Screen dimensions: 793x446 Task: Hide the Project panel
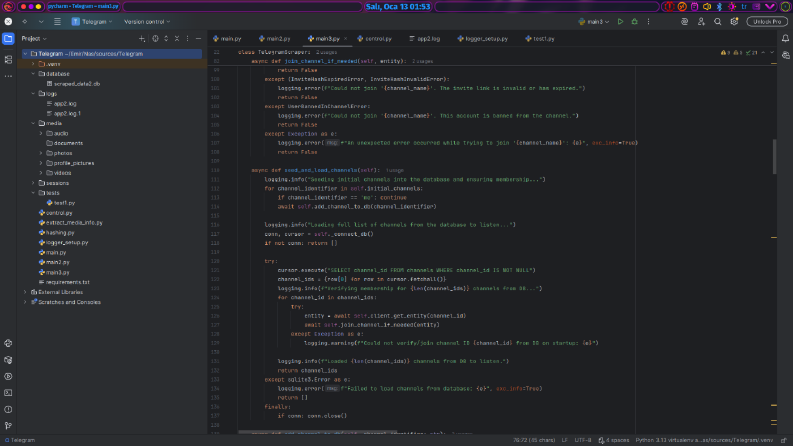tap(198, 39)
